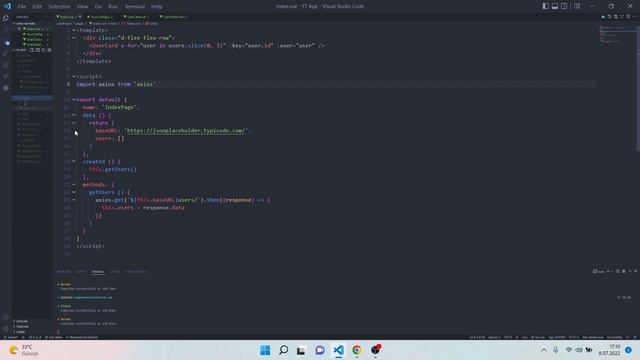Open Windows taskbar search
Viewport: 640px width, 360px height.
tap(283, 350)
